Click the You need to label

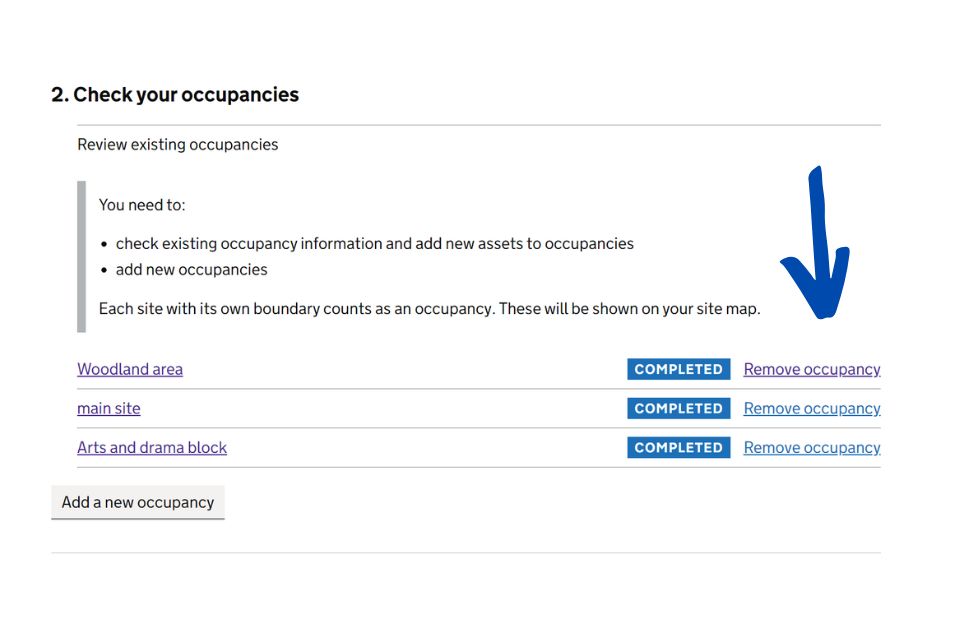(142, 204)
